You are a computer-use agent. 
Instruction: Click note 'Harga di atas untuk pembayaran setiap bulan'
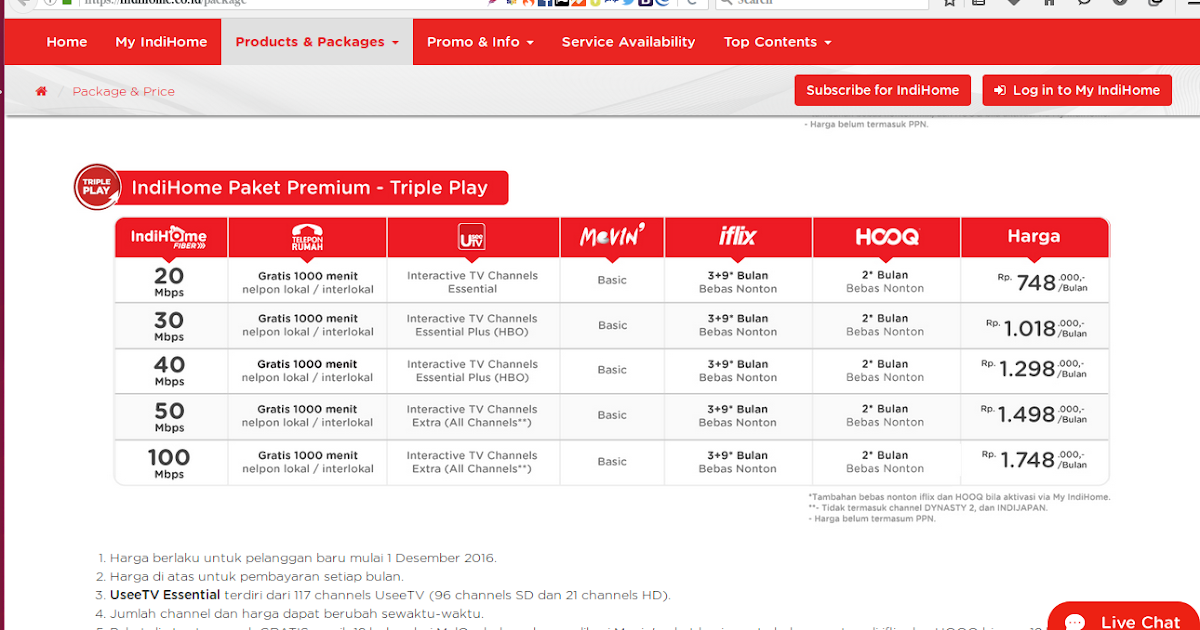click(257, 576)
